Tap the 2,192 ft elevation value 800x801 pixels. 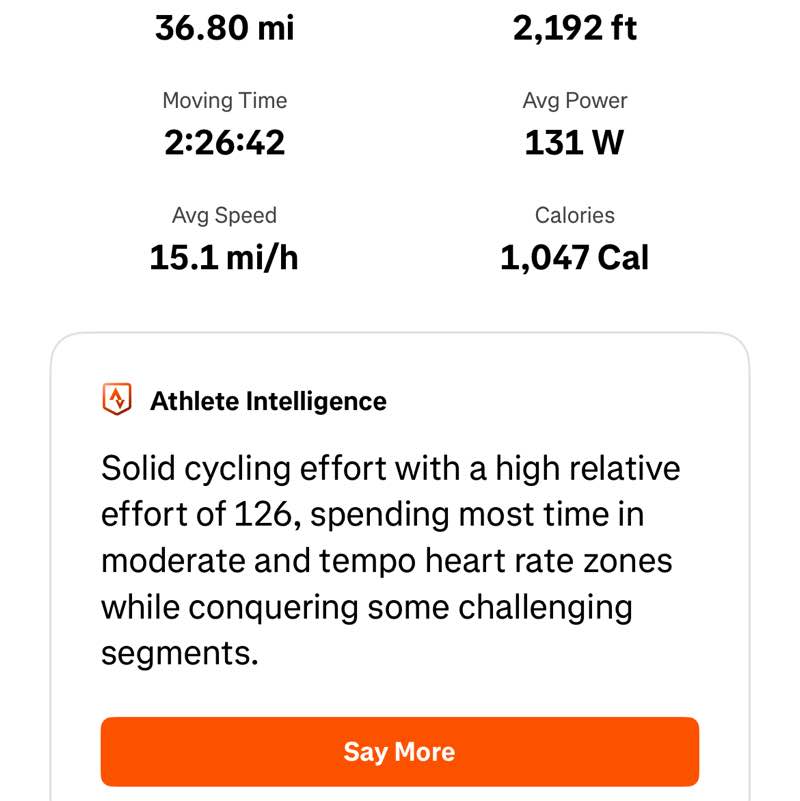click(575, 28)
